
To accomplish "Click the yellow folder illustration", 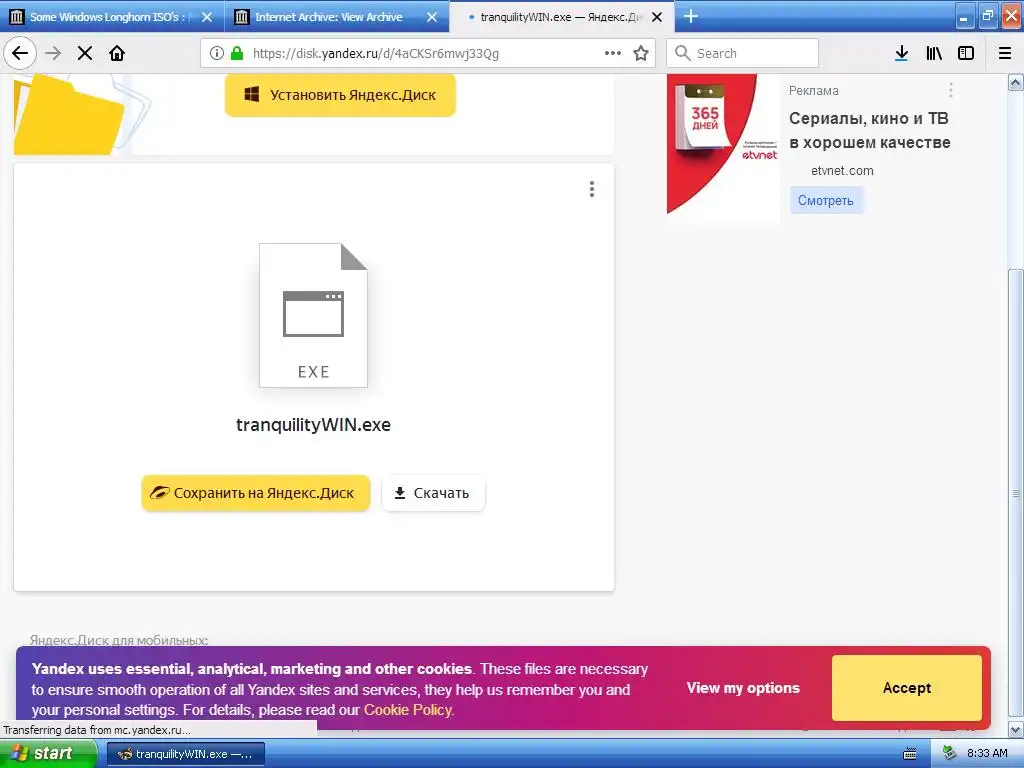I will point(69,114).
